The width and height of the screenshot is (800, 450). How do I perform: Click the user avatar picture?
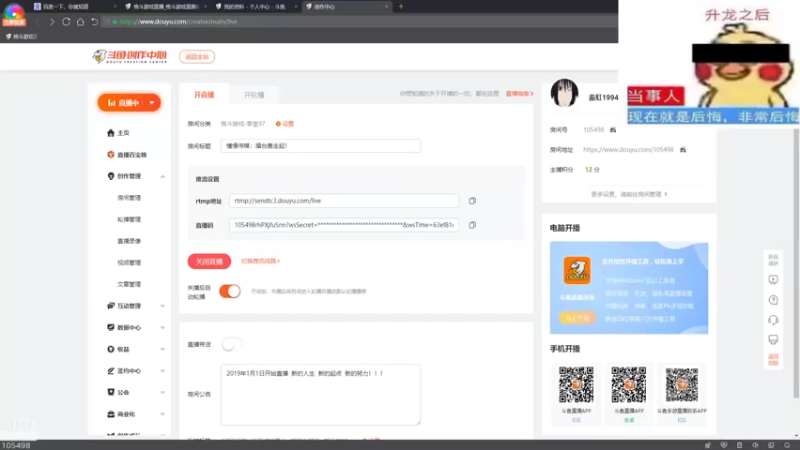pyautogui.click(x=564, y=93)
